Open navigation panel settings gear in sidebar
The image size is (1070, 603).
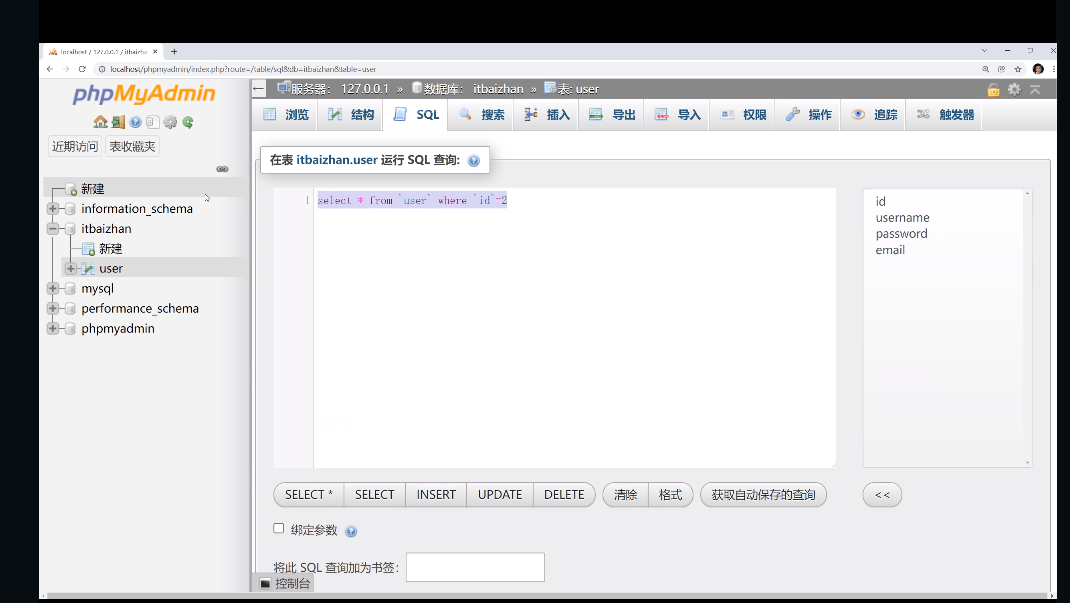coord(170,122)
